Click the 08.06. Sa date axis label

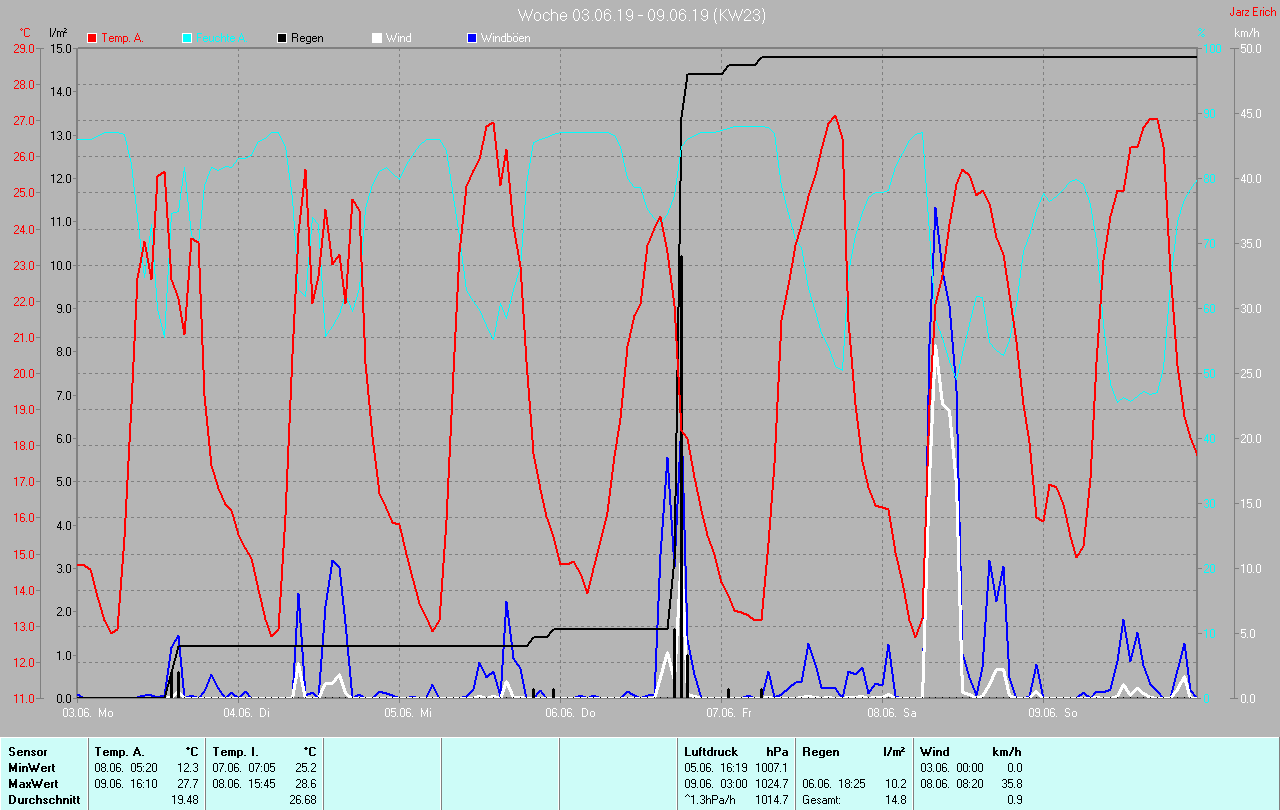tap(892, 713)
